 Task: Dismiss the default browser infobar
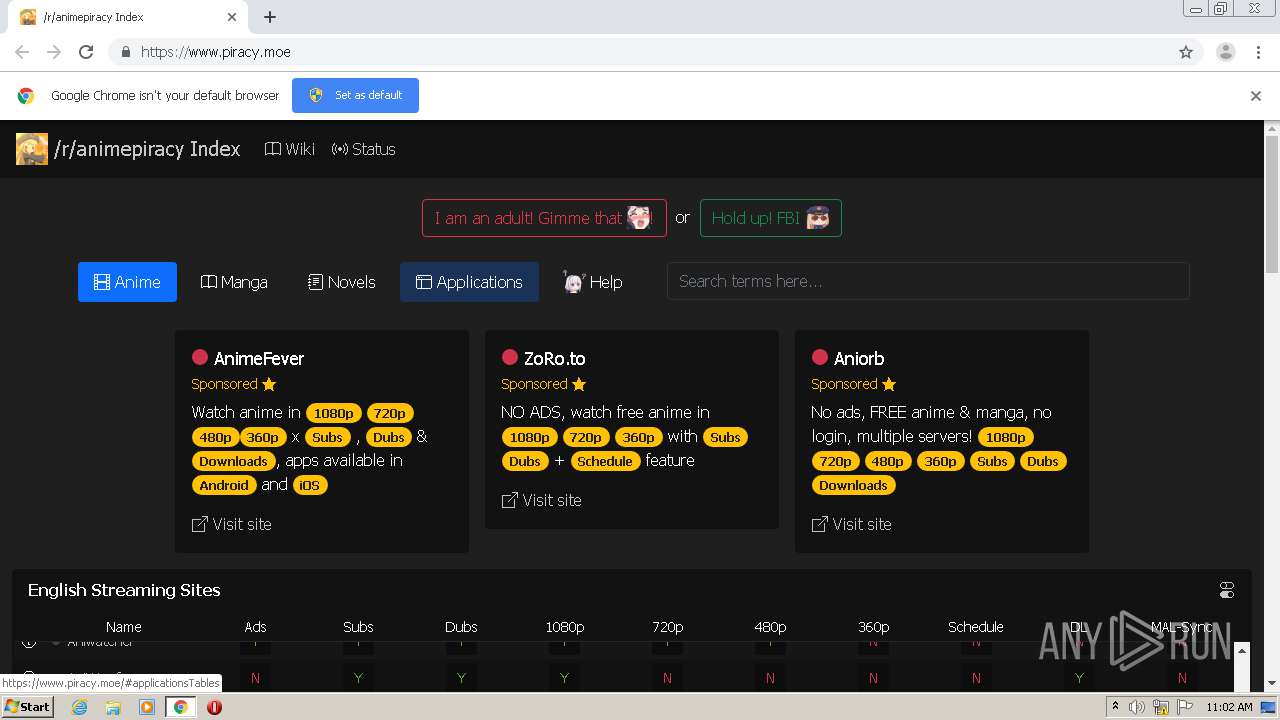[x=1256, y=96]
